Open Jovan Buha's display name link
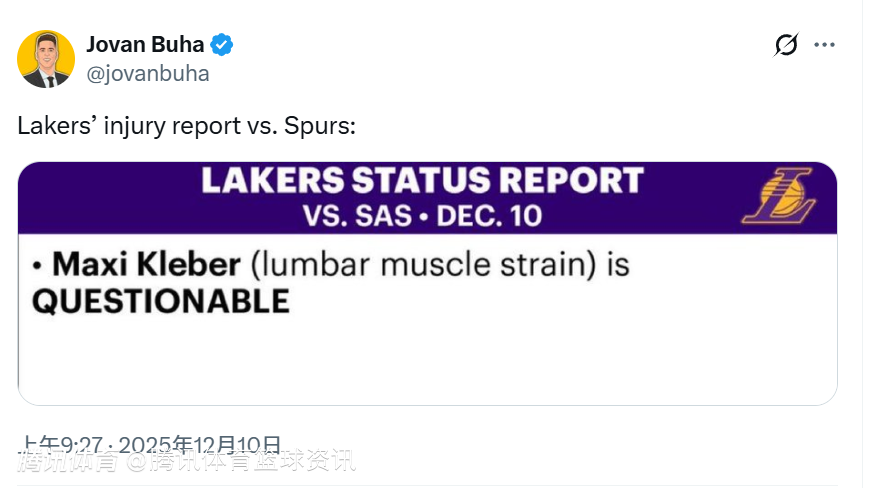Image resolution: width=890 pixels, height=488 pixels. click(145, 45)
